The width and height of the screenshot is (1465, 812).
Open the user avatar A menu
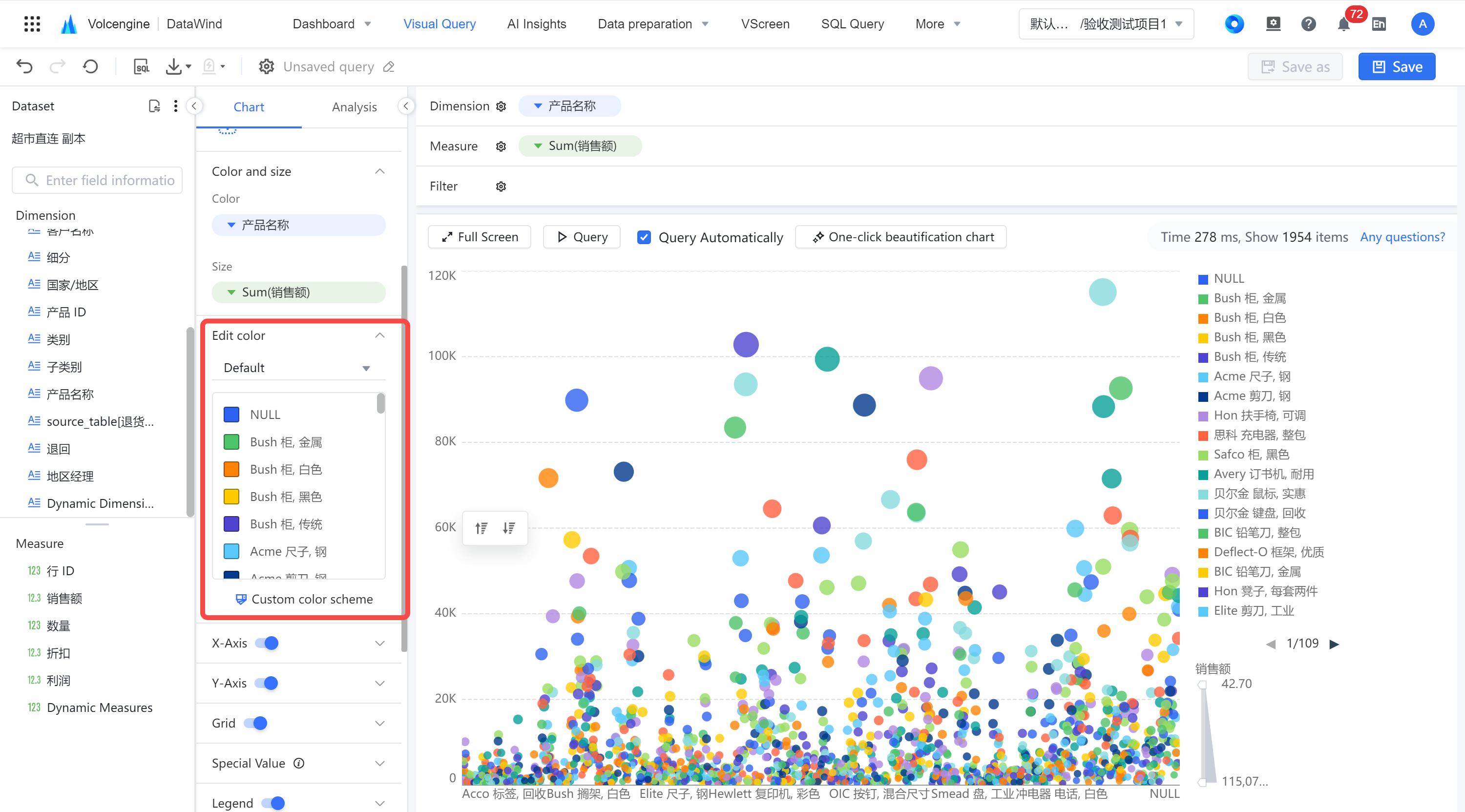coord(1423,24)
